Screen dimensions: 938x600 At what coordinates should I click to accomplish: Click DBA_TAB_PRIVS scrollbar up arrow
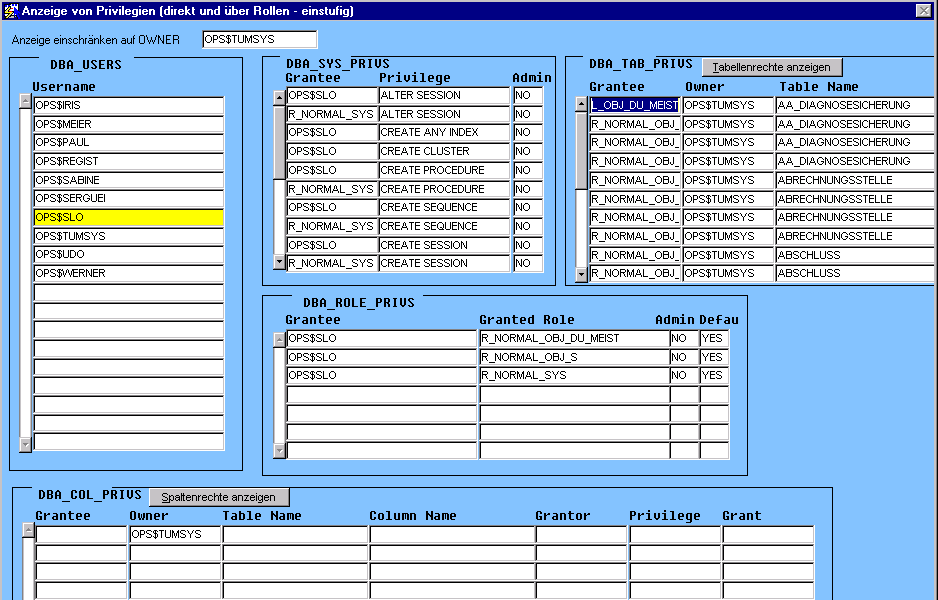click(x=580, y=104)
